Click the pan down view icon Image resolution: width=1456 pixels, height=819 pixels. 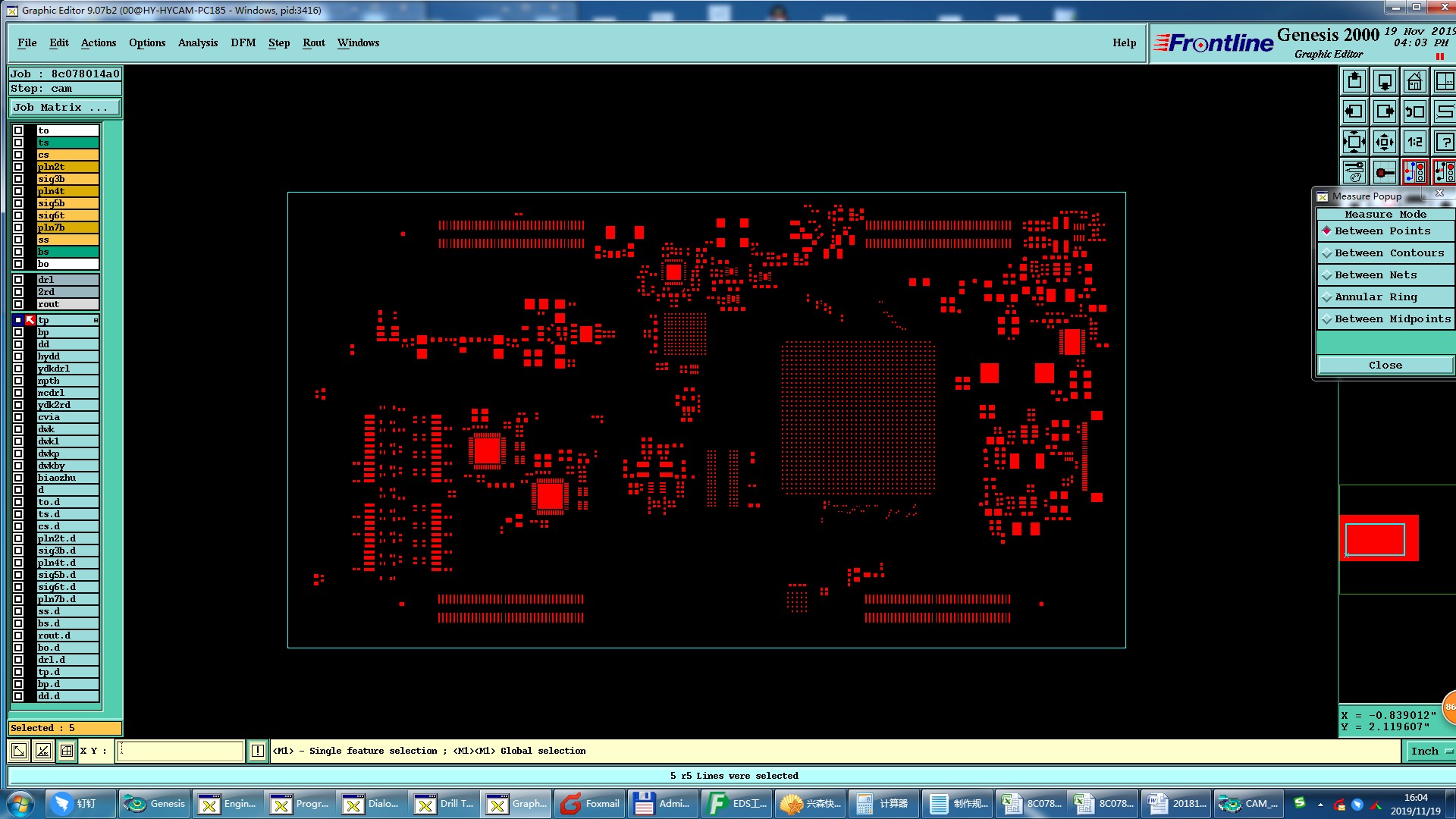coord(1385,81)
